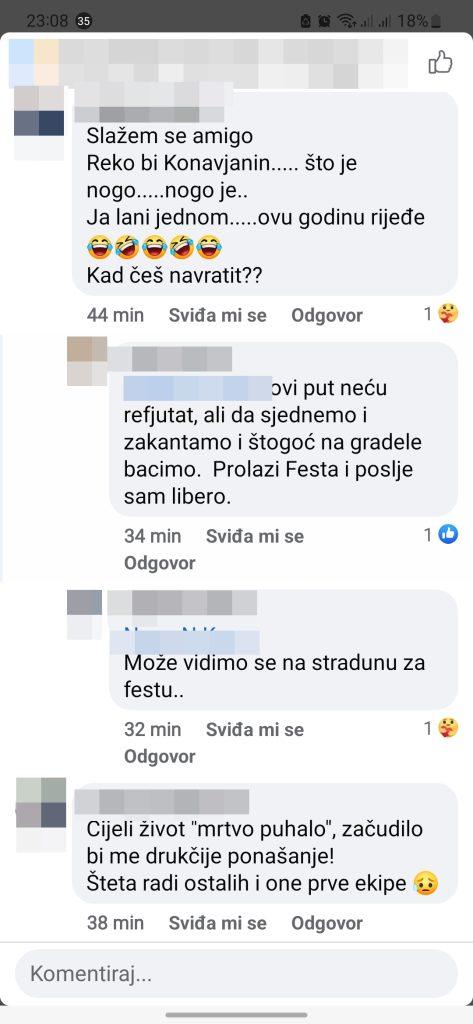
Task: Like the 'ovi put neću refjutat' reply
Action: click(x=255, y=536)
